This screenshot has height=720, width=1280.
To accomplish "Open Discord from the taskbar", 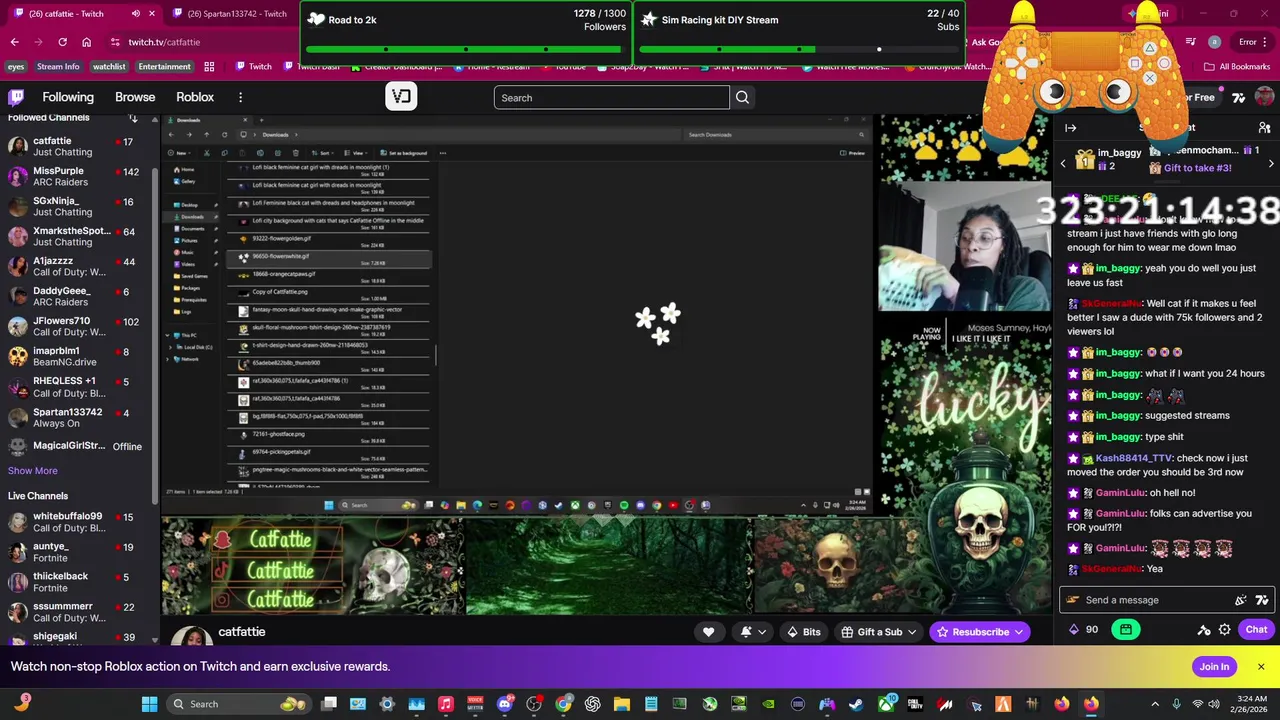I will [x=505, y=704].
